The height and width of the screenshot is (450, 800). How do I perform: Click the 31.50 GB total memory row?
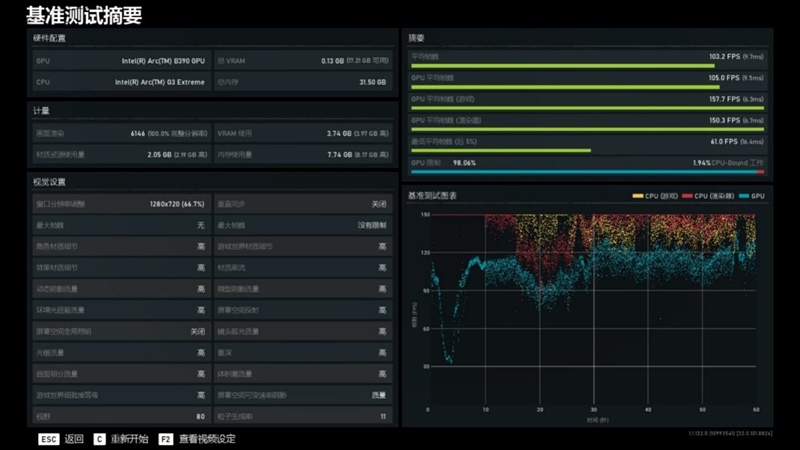tap(303, 82)
